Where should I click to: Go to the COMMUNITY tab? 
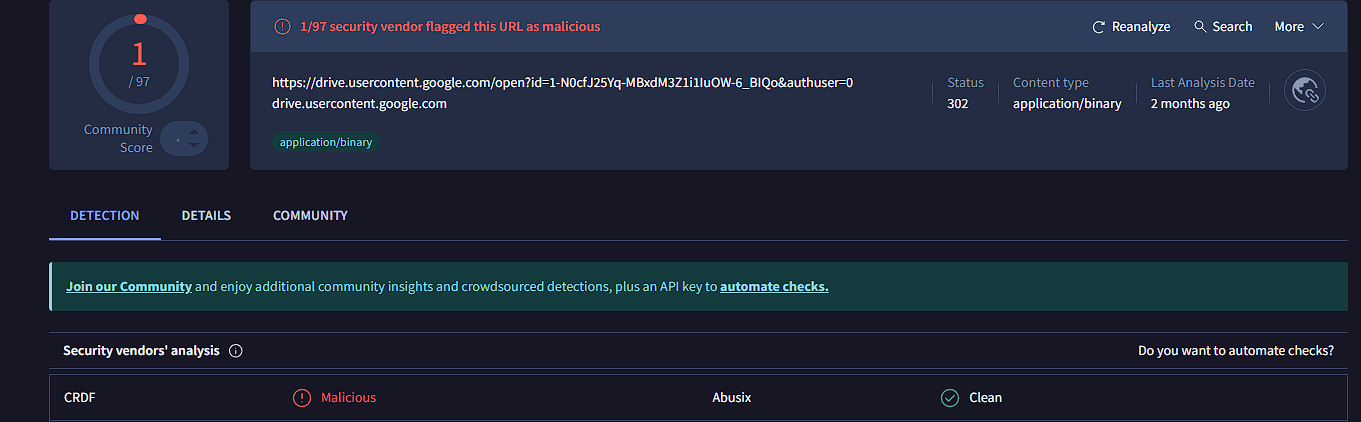click(x=310, y=215)
